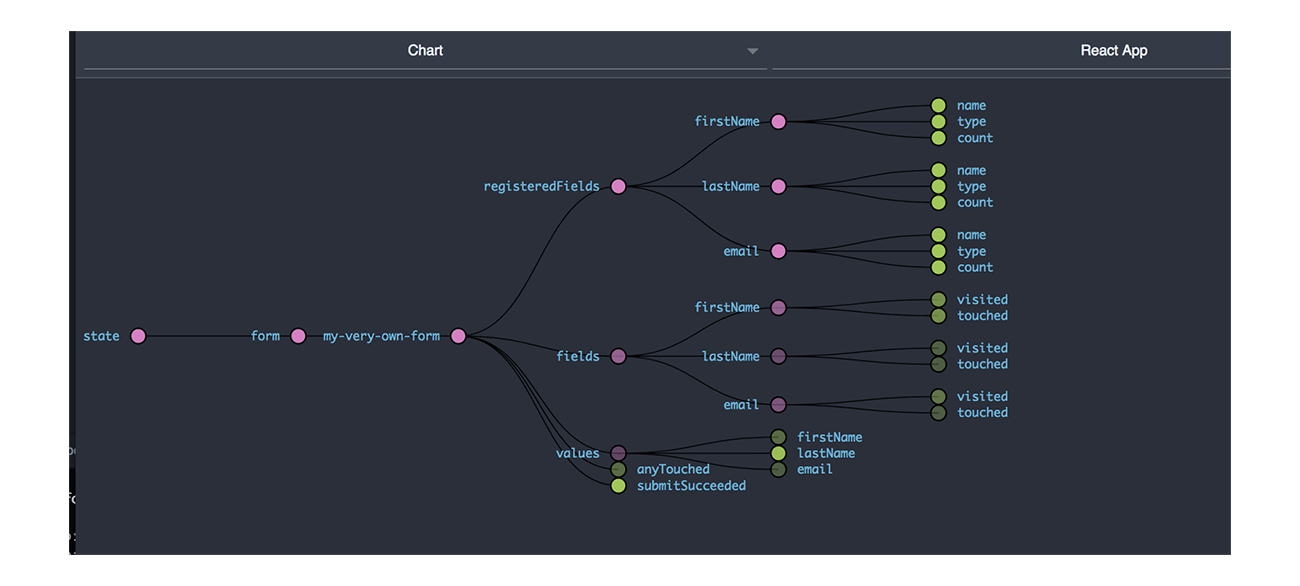The height and width of the screenshot is (586, 1300).
Task: Click touched leaf of fields email
Action: coord(938,412)
